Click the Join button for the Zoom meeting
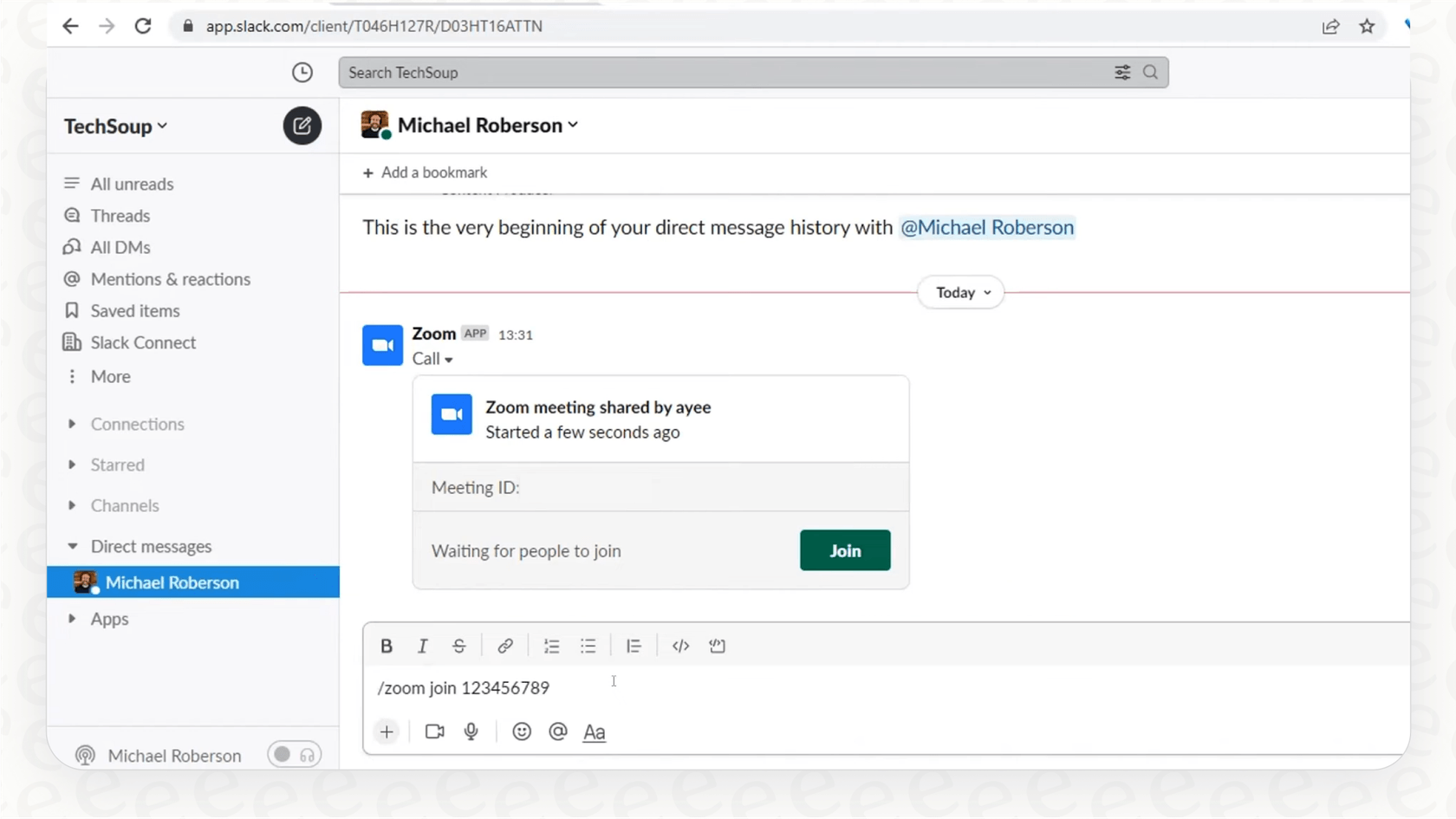The height and width of the screenshot is (819, 1456). pyautogui.click(x=844, y=550)
